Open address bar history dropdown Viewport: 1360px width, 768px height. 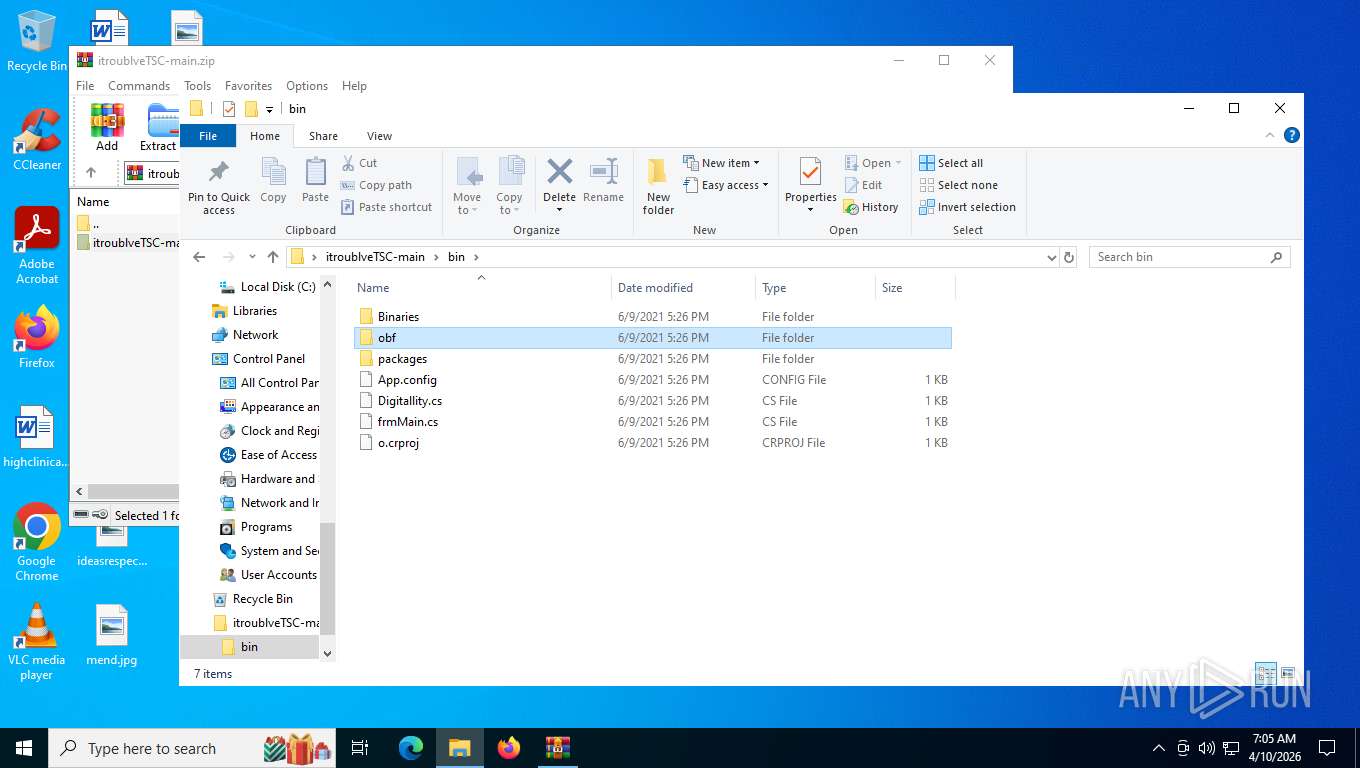click(1051, 257)
